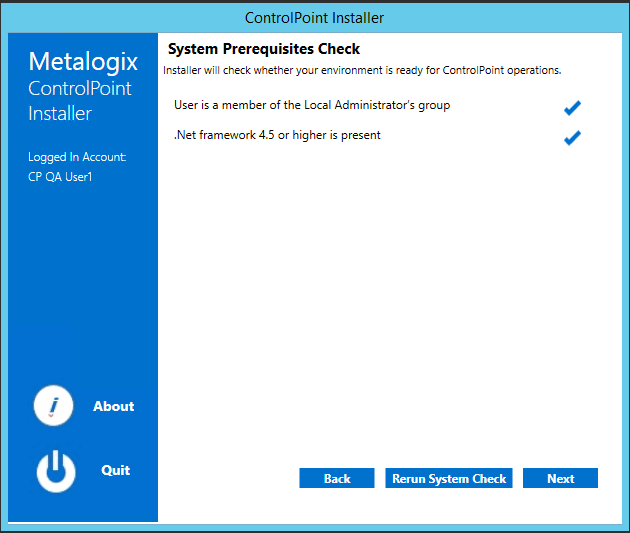Go to the previous step with Back
The height and width of the screenshot is (533, 630).
click(337, 478)
